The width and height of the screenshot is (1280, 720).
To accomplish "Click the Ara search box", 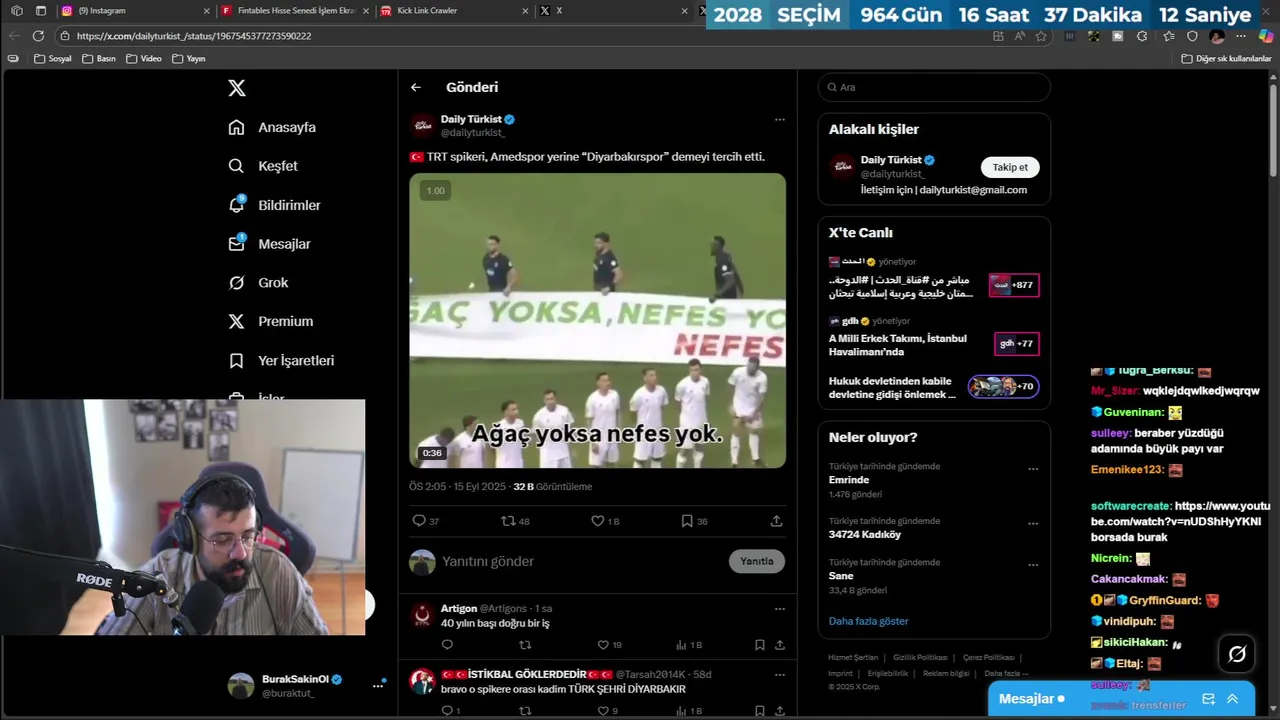I will (934, 87).
